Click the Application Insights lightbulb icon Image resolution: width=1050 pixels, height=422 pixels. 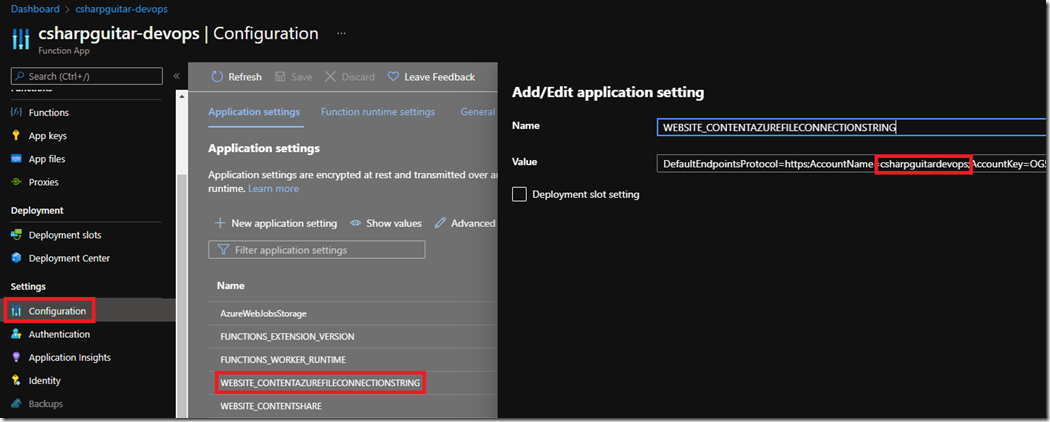click(17, 357)
